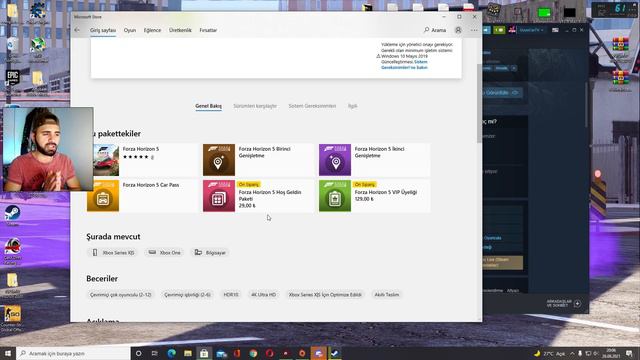Select the Genel Bakış section tab
The height and width of the screenshot is (360, 640).
tap(208, 106)
